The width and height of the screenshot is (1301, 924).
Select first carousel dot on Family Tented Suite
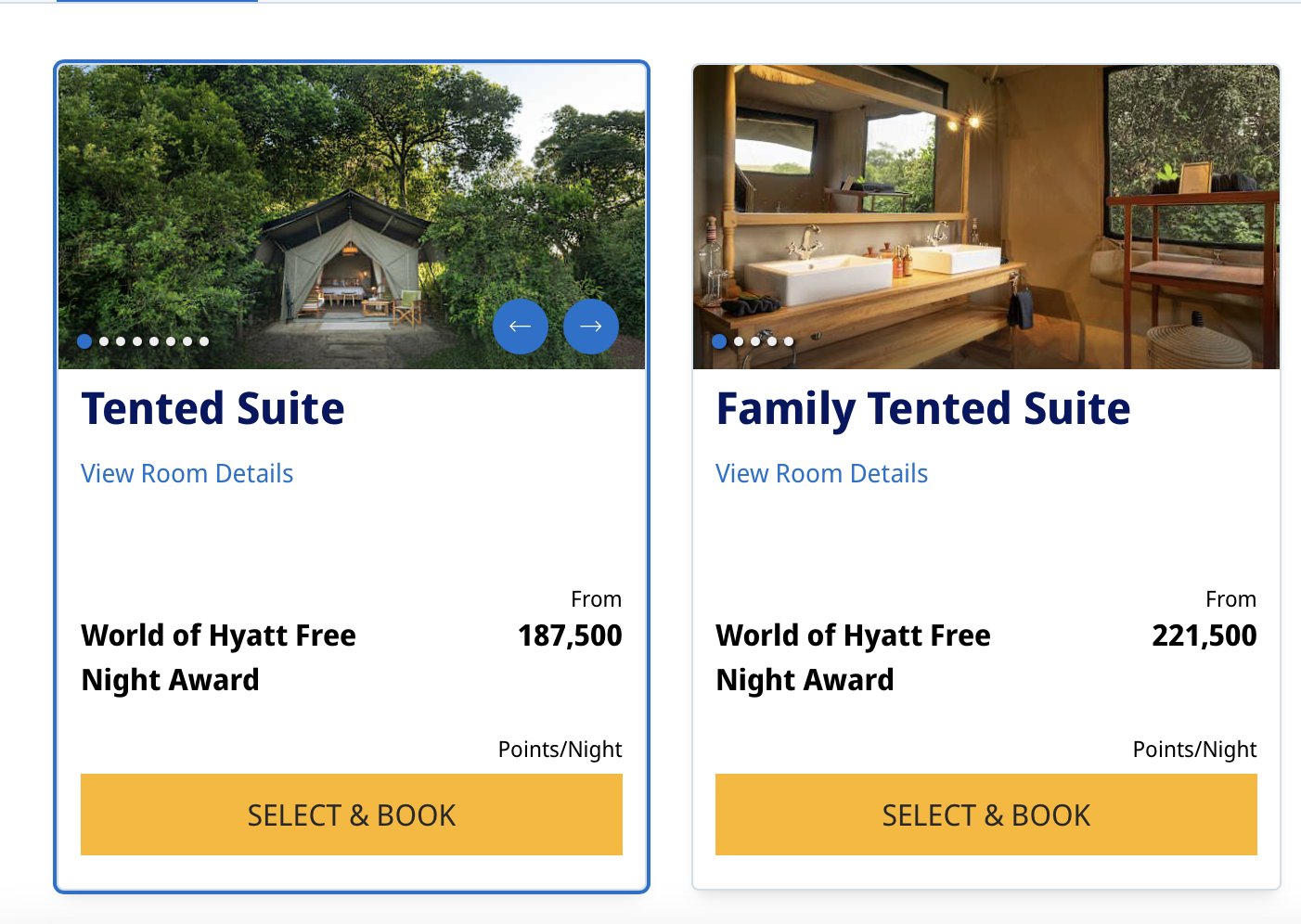pyautogui.click(x=719, y=341)
